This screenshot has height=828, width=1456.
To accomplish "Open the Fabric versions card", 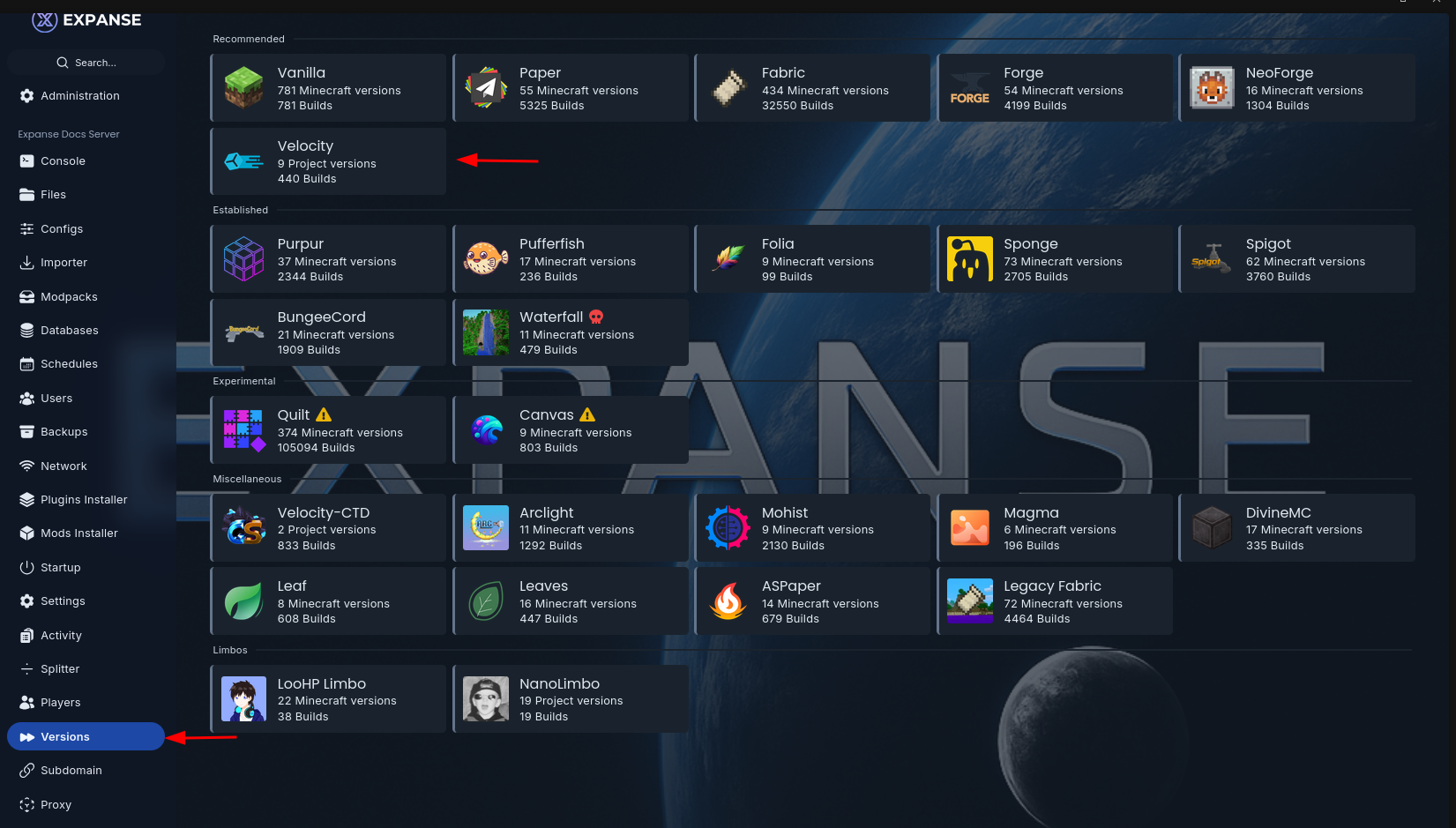I will [x=812, y=88].
